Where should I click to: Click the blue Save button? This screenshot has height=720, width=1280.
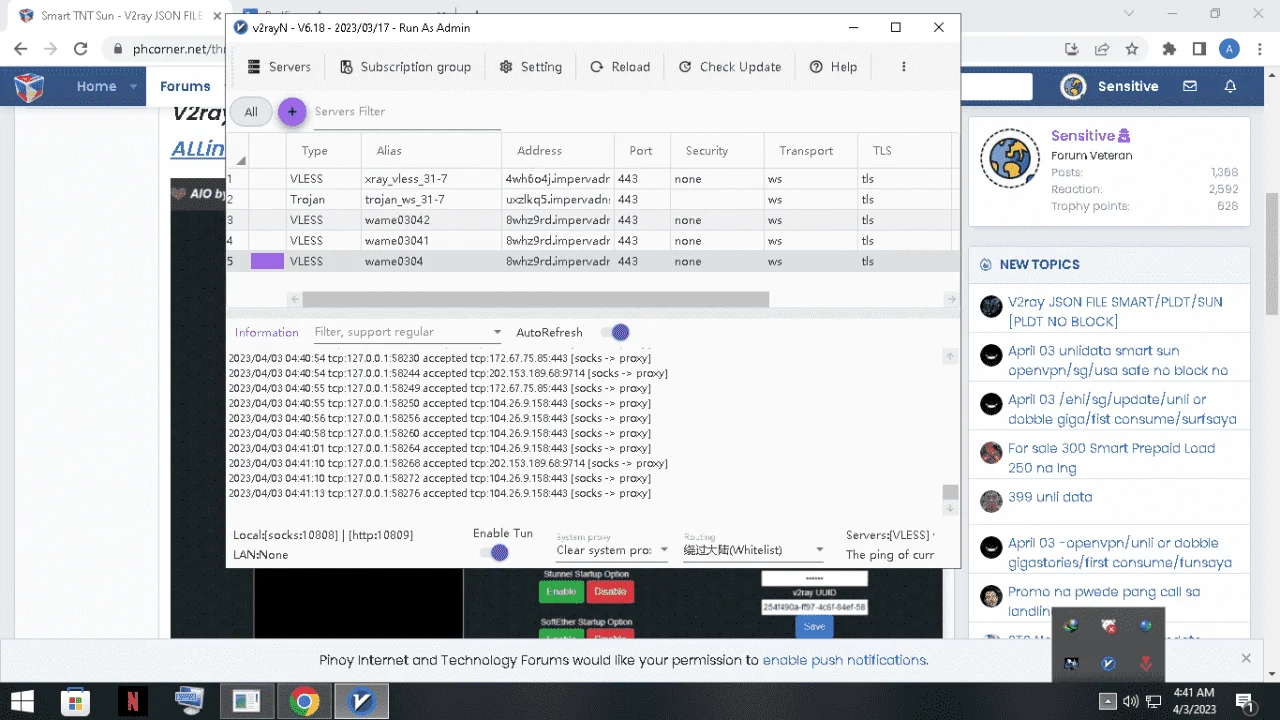[x=814, y=626]
